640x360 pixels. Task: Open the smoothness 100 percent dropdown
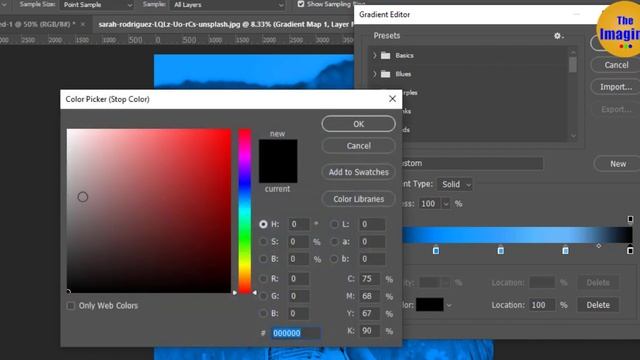(x=446, y=204)
